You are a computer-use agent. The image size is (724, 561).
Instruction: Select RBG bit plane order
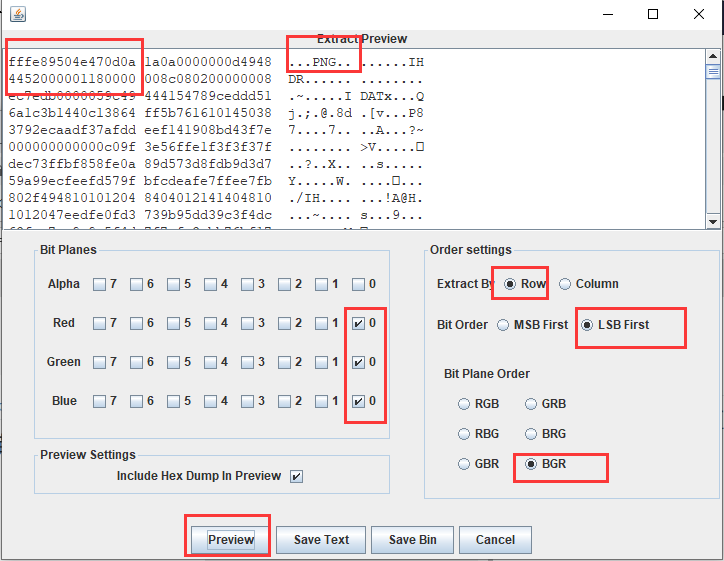(464, 434)
